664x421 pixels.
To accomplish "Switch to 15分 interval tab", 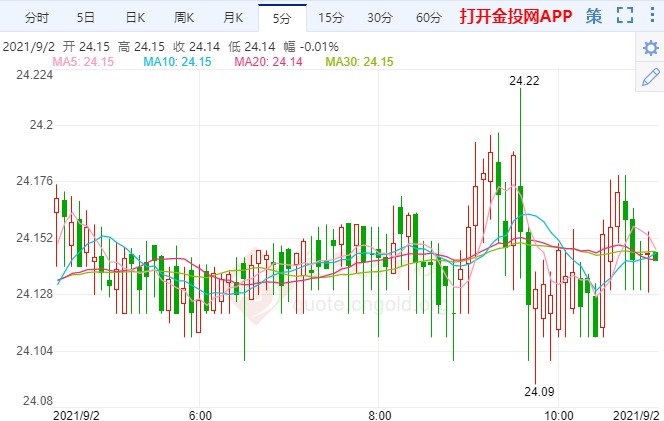I will point(330,17).
